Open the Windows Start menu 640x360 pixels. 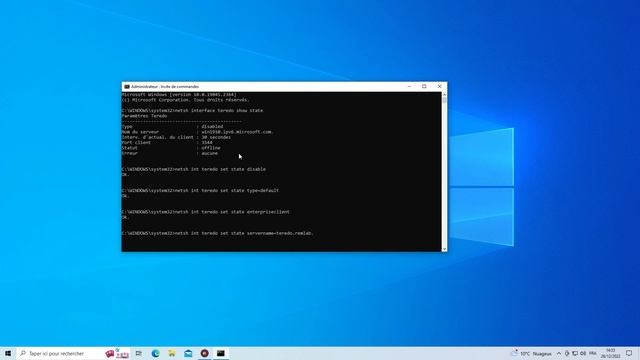click(x=8, y=353)
